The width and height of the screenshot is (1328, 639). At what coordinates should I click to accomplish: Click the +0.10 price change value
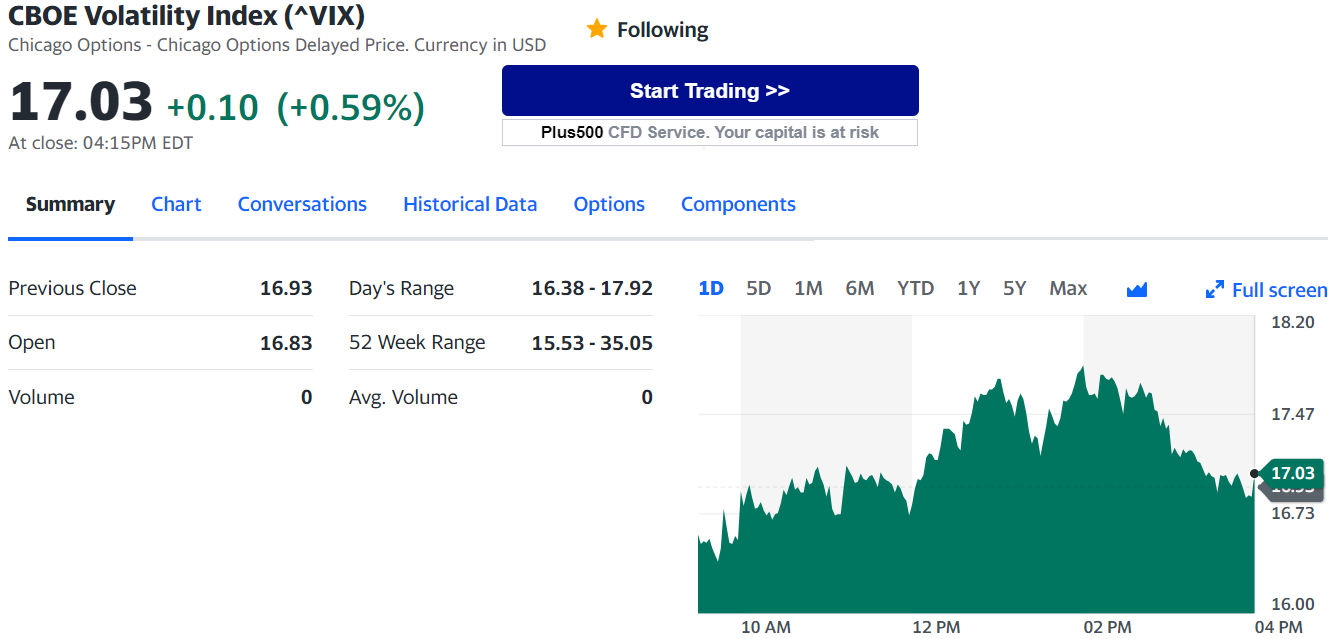pyautogui.click(x=212, y=107)
